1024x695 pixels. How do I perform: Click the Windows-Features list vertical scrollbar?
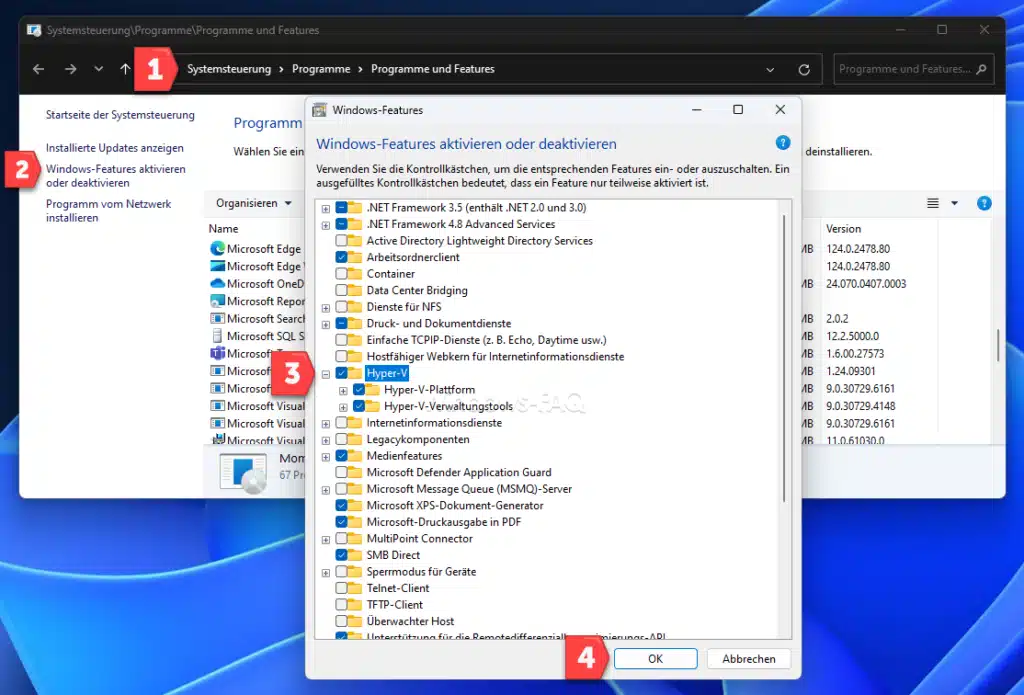(x=784, y=358)
